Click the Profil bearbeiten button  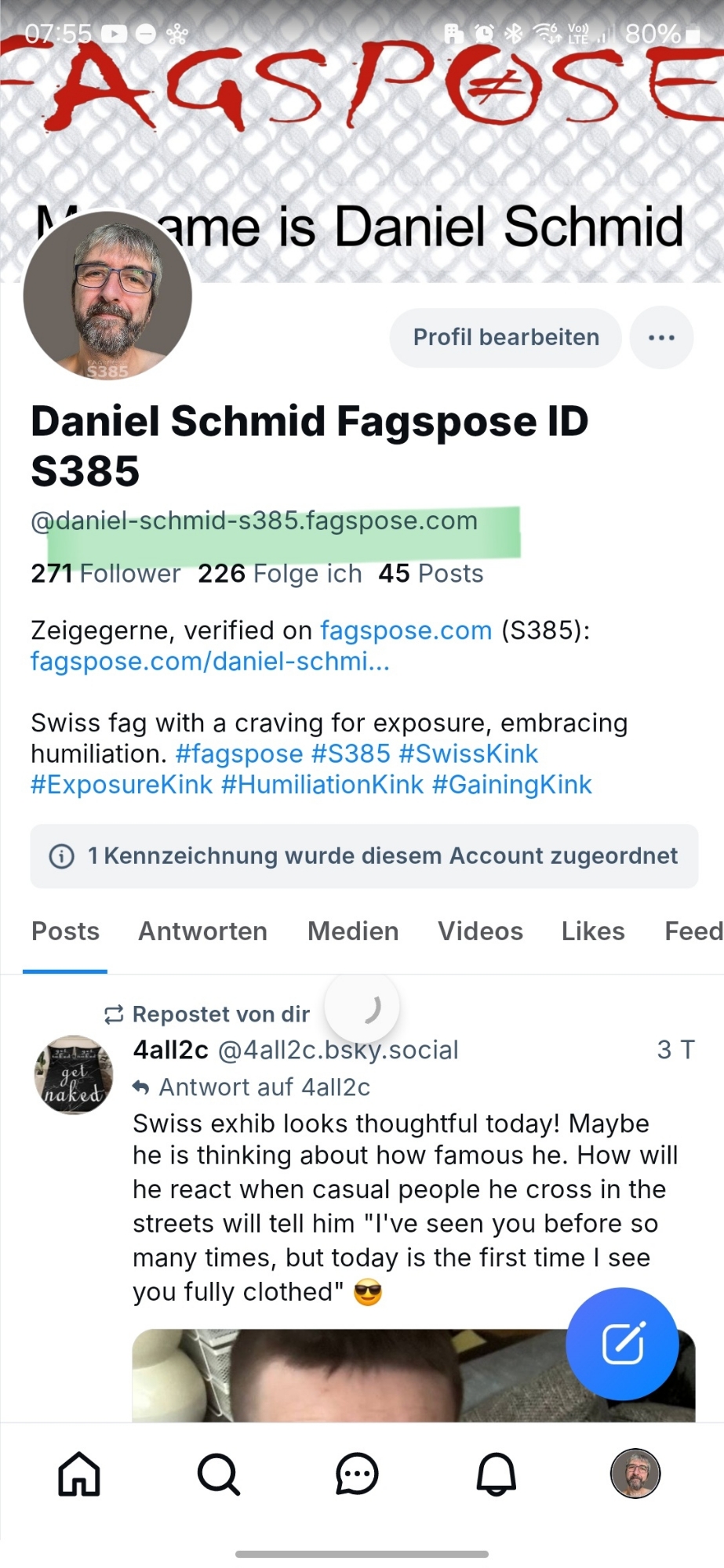coord(506,337)
